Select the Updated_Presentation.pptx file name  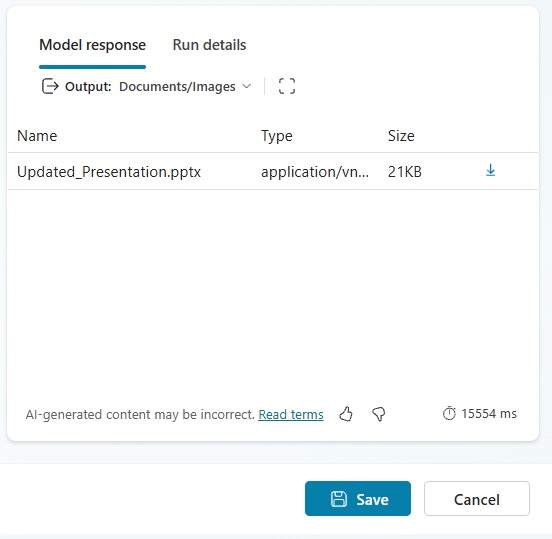point(109,172)
